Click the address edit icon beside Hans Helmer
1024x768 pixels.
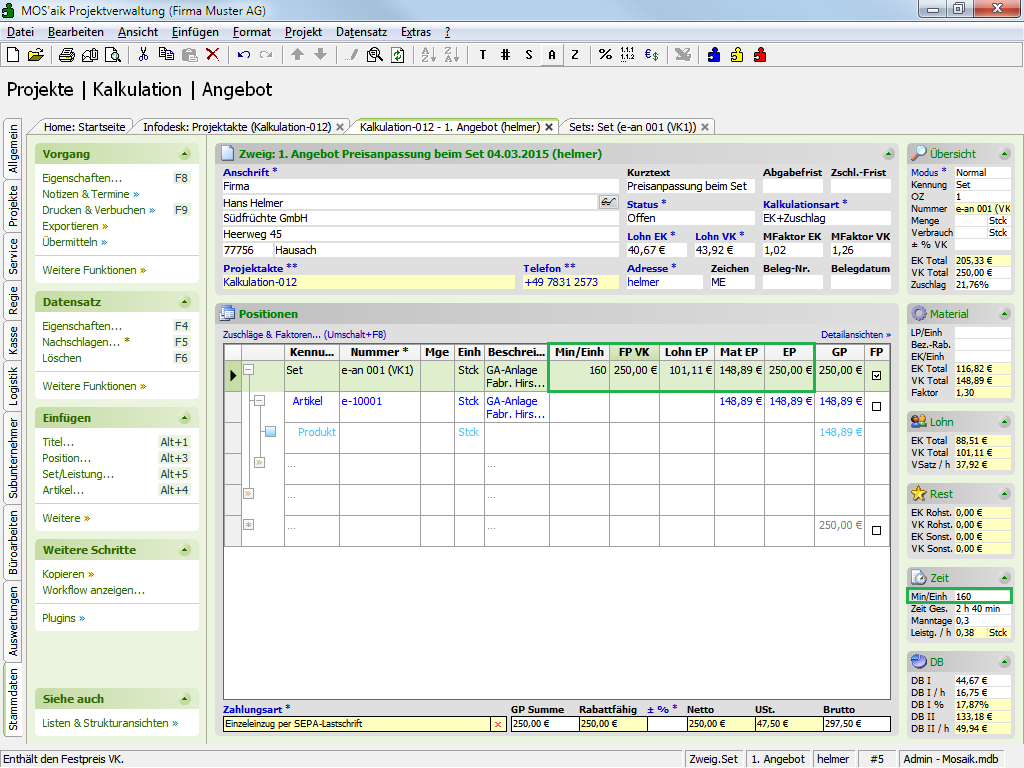(608, 202)
